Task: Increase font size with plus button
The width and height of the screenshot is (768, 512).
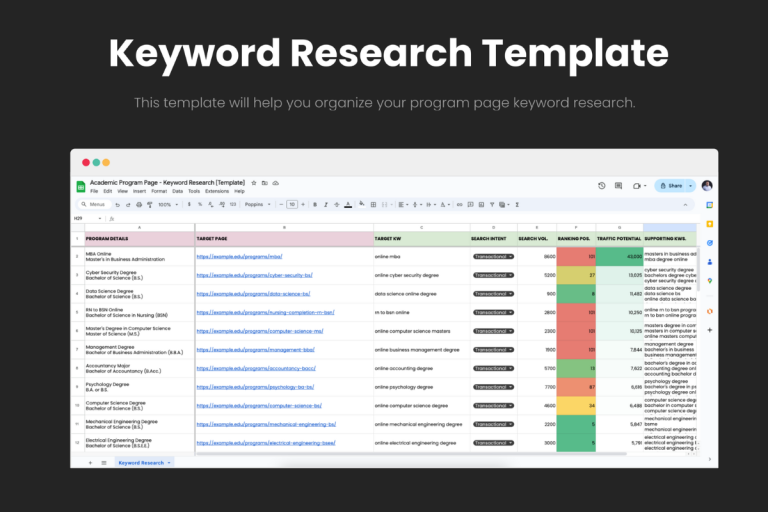Action: coord(303,205)
